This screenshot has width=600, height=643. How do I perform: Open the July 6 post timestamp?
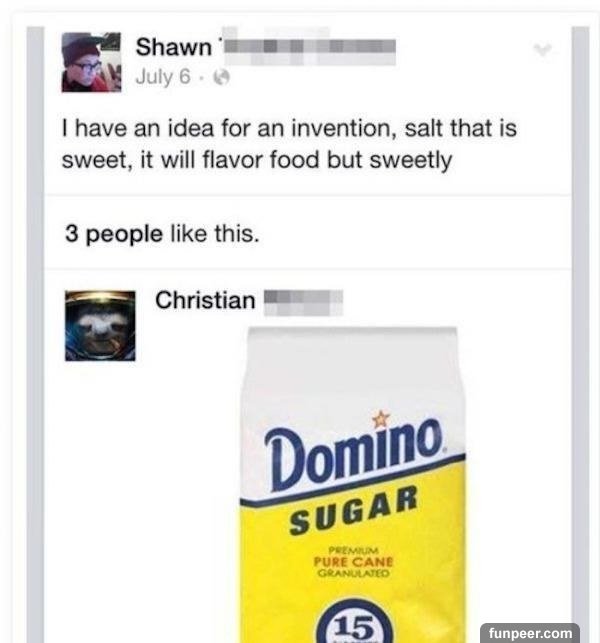click(163, 77)
